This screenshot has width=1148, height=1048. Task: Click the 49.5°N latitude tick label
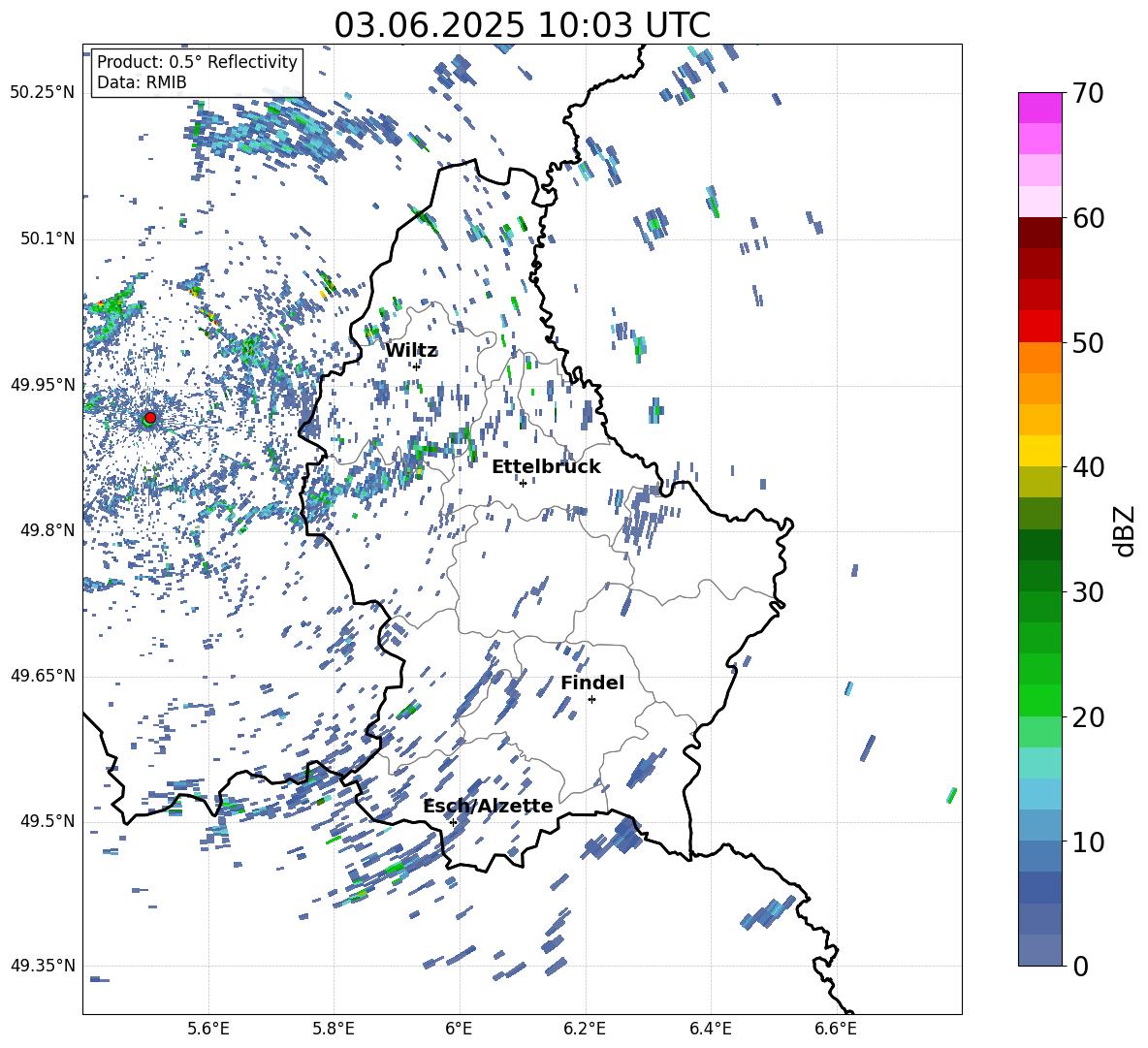48,821
